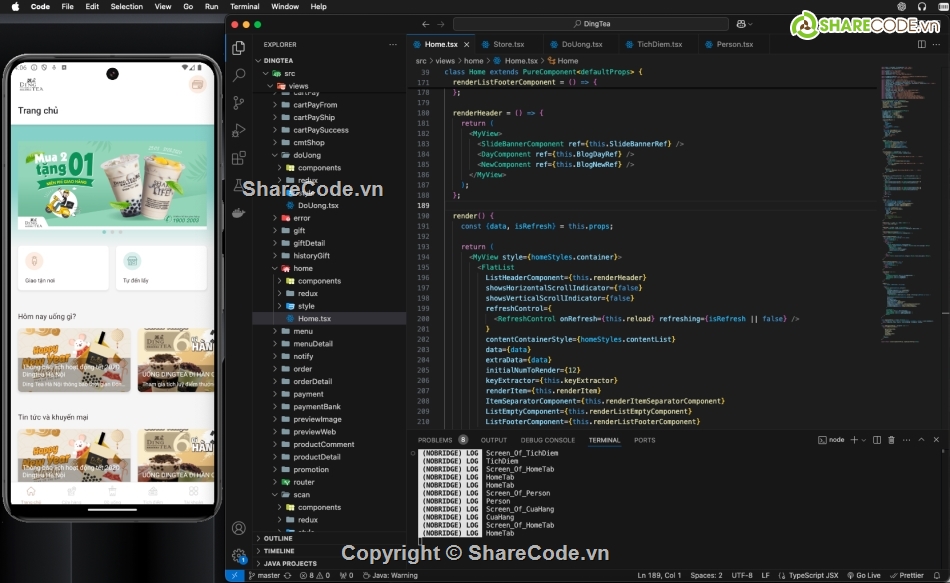Image resolution: width=950 pixels, height=583 pixels.
Task: Split the editor to the right
Action: click(922, 44)
